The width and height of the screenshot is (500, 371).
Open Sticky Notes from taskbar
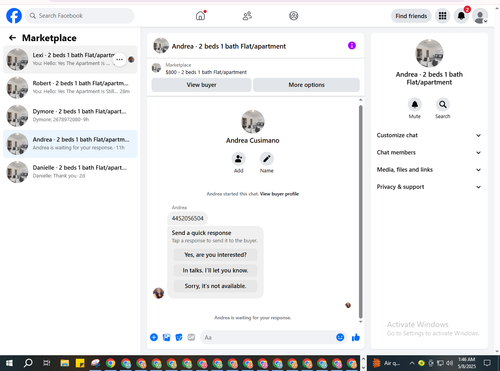(x=80, y=363)
